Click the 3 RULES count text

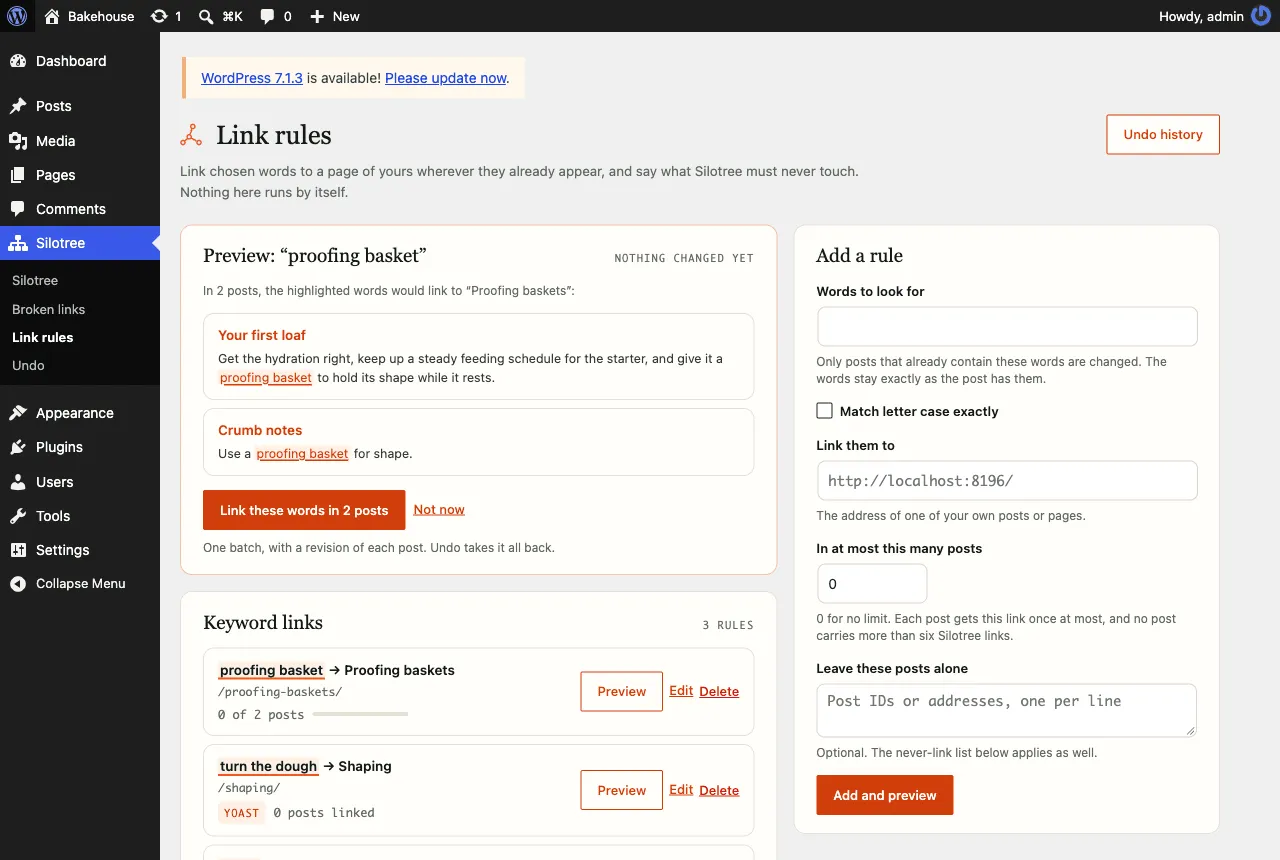[x=728, y=625]
